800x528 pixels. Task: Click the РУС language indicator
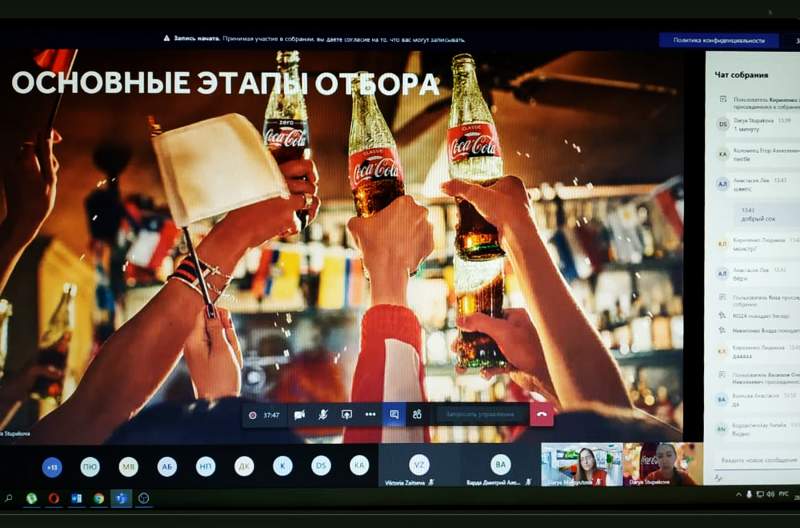click(x=784, y=494)
